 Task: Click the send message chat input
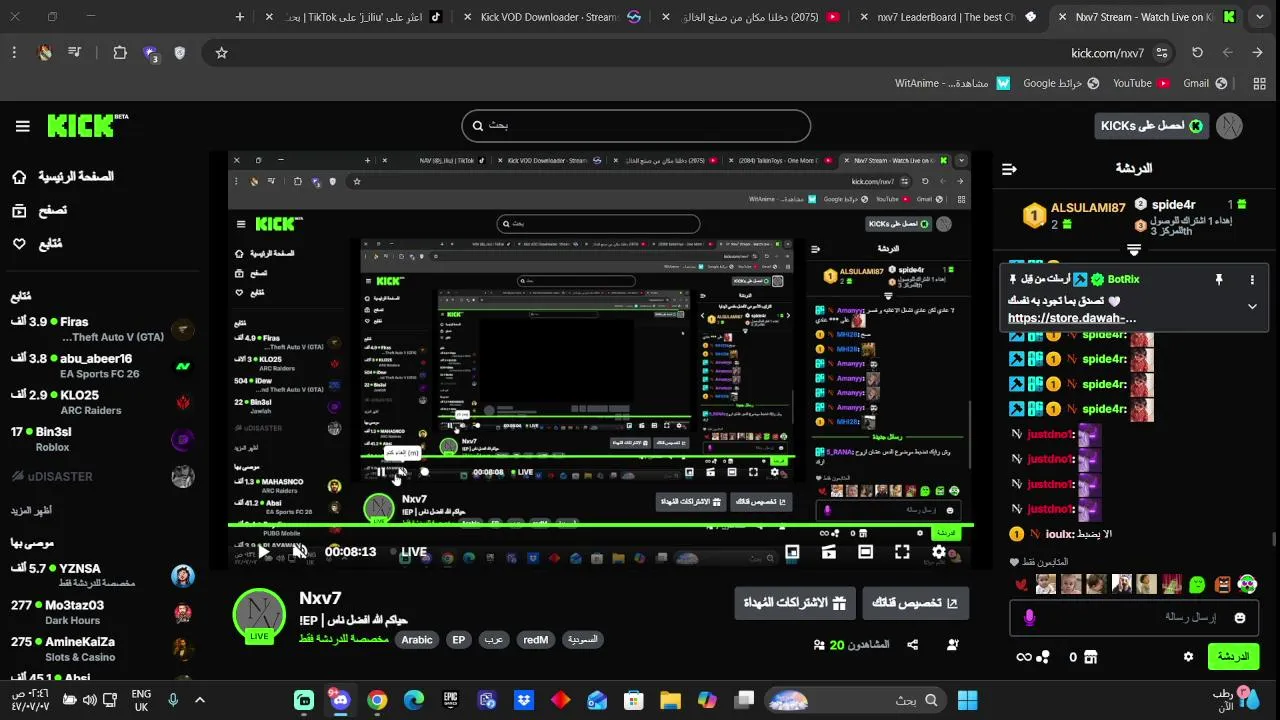tap(1134, 618)
